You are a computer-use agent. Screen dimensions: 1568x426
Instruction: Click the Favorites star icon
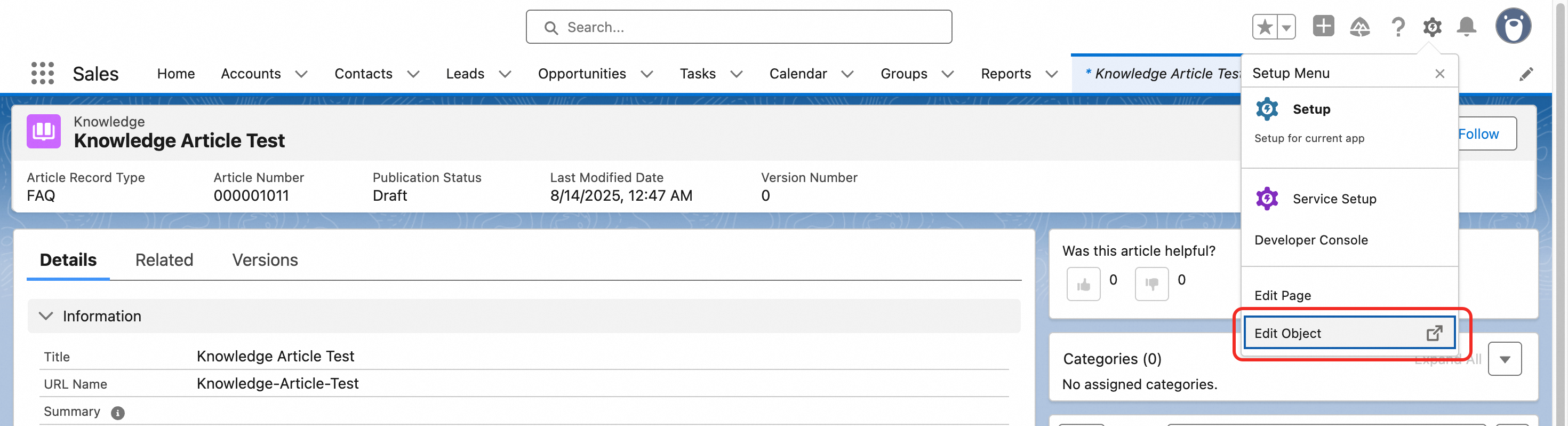1265,27
